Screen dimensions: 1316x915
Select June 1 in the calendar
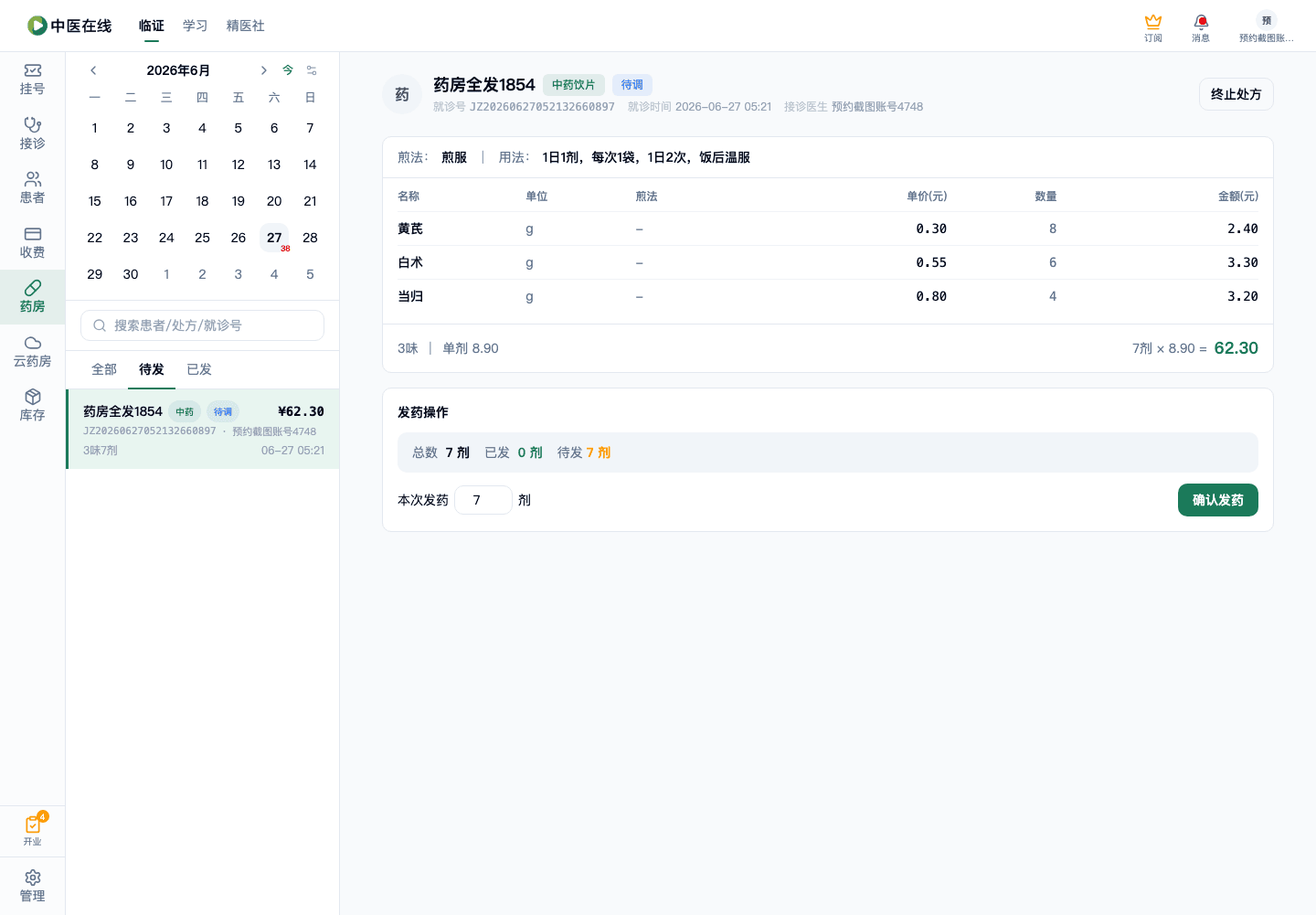[95, 128]
